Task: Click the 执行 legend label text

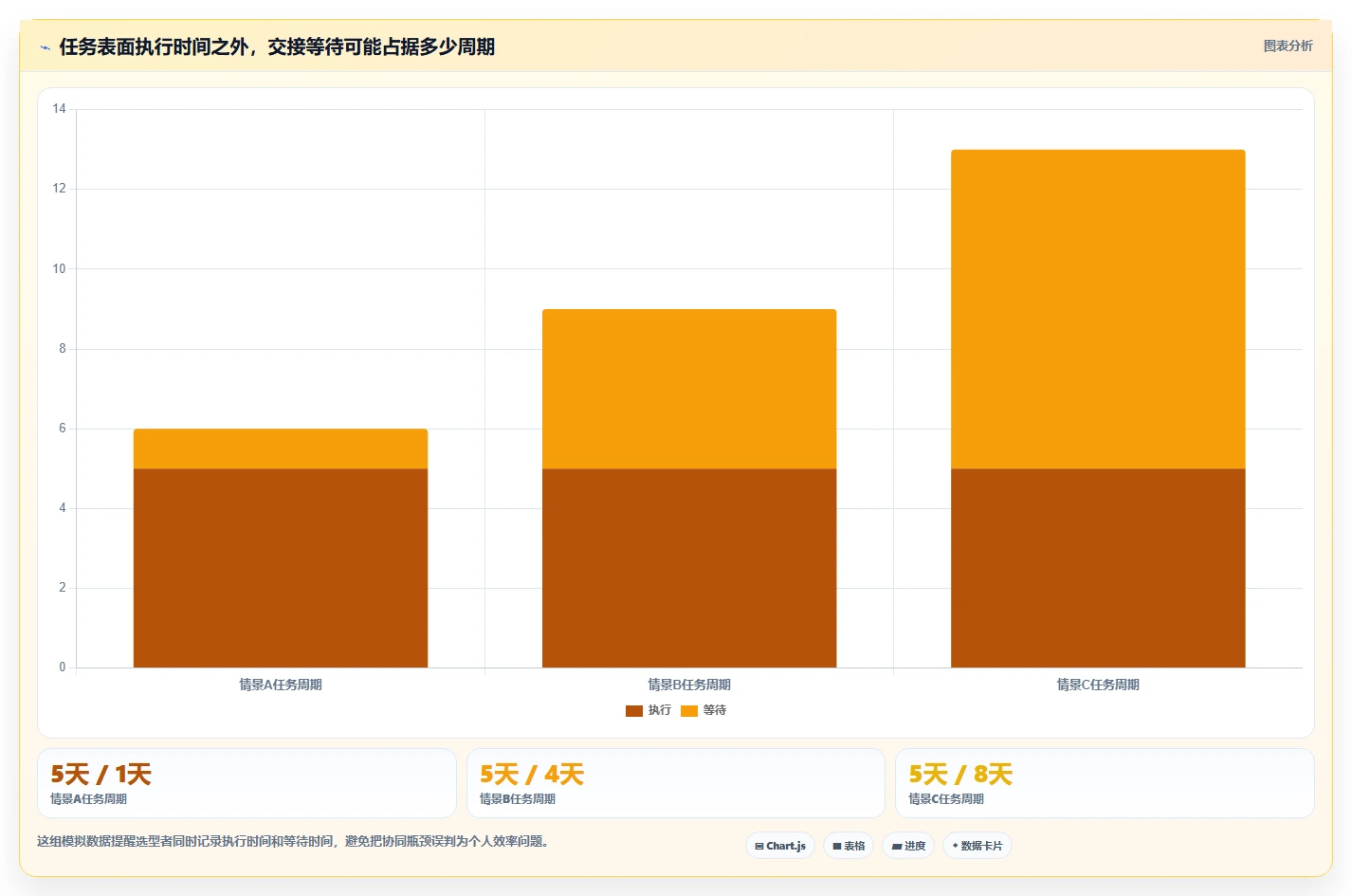Action: [x=660, y=710]
